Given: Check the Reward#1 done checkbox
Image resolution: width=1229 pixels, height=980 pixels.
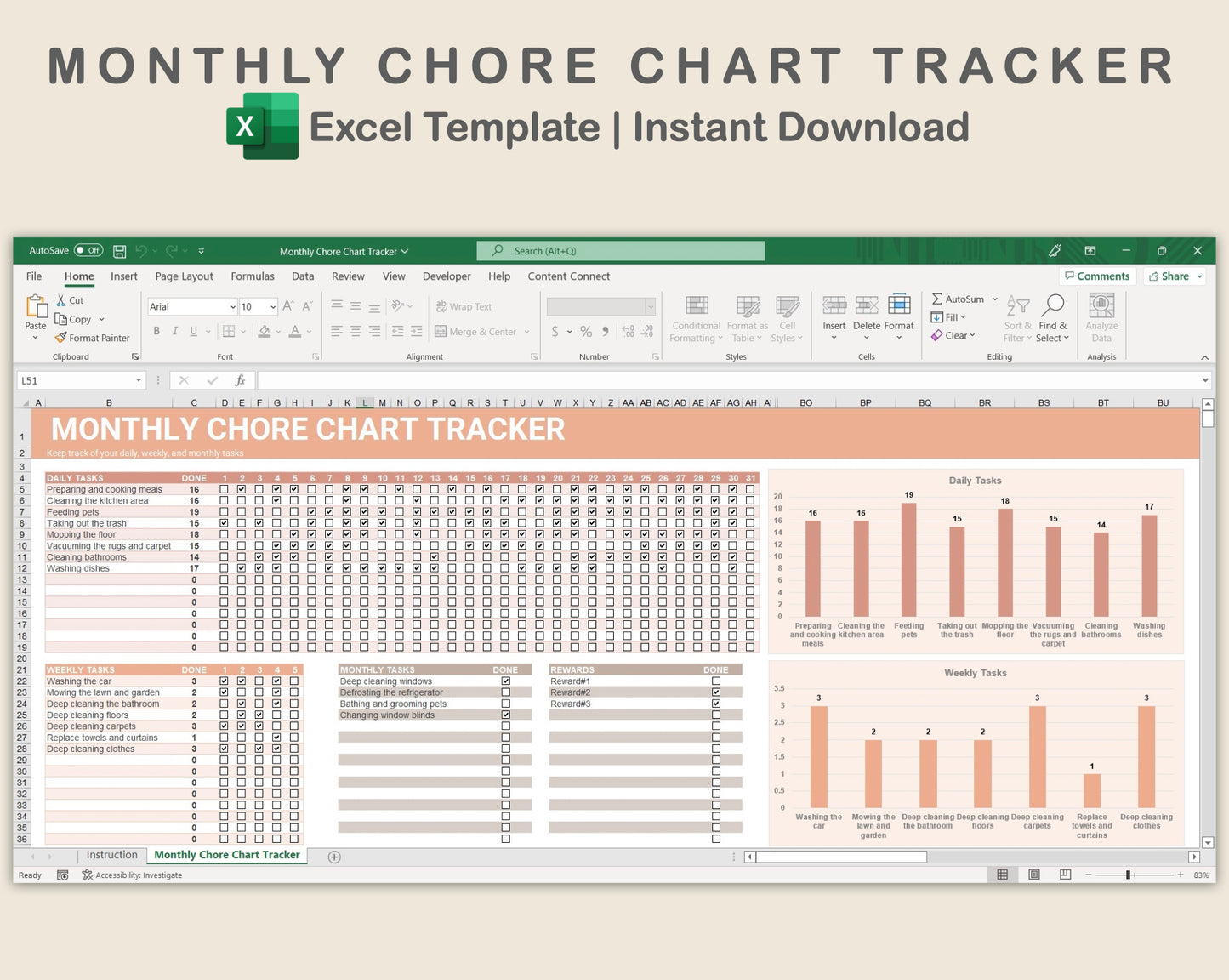Looking at the screenshot, I should coord(716,681).
